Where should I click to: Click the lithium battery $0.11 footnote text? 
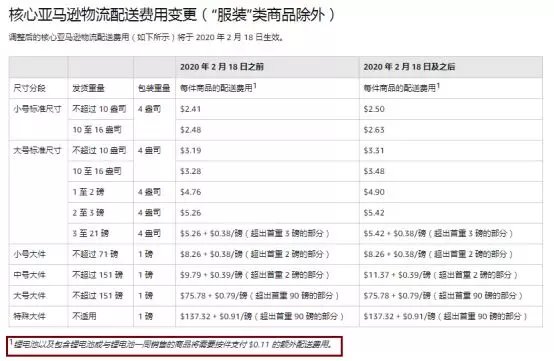[x=172, y=344]
